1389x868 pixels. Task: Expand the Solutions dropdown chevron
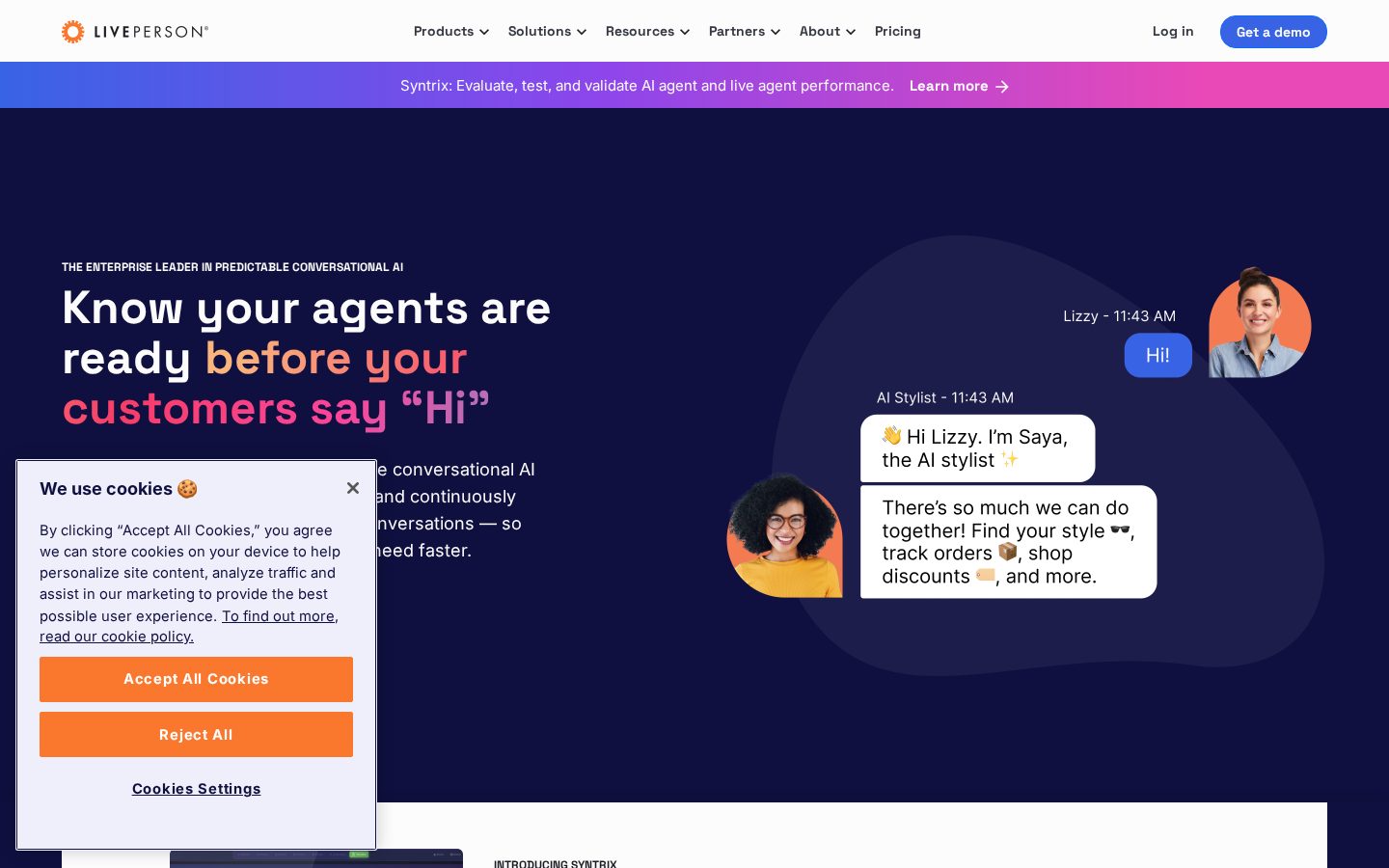coord(582,32)
